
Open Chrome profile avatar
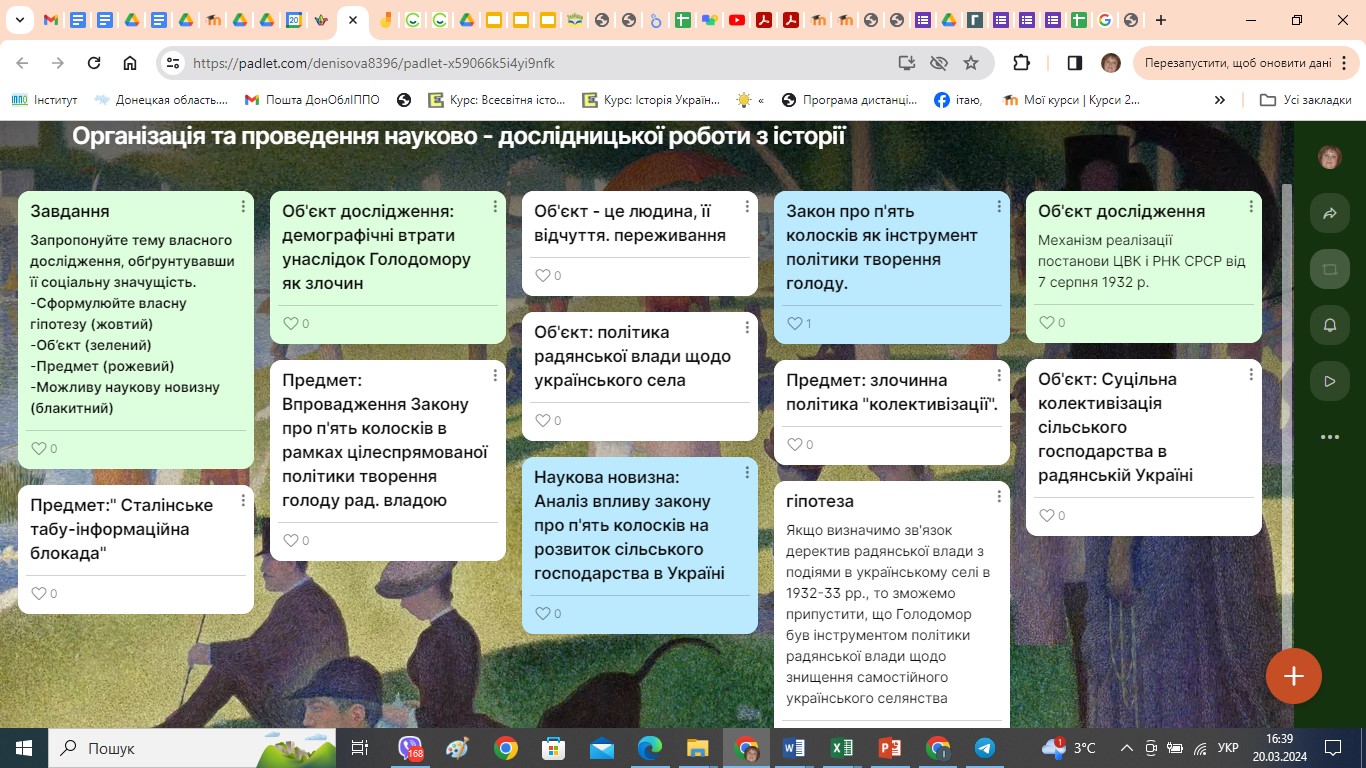pyautogui.click(x=1110, y=63)
